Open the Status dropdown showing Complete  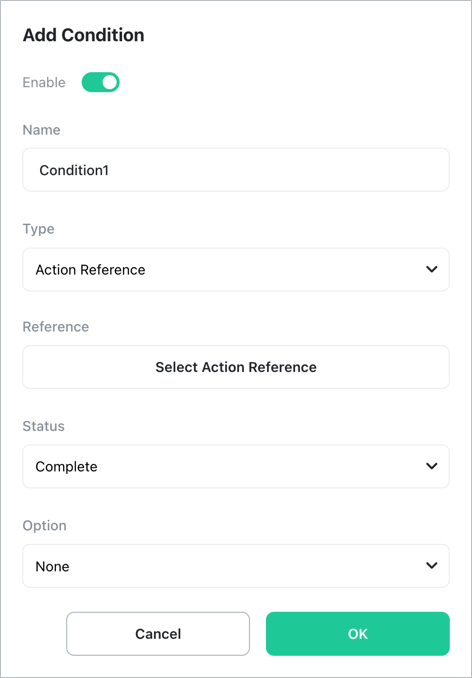pos(236,466)
